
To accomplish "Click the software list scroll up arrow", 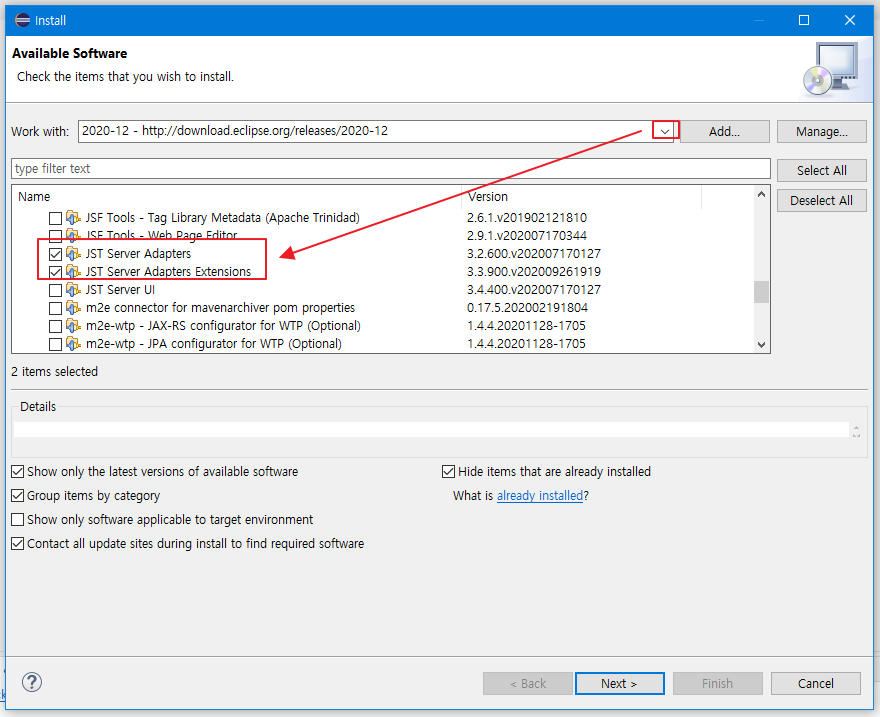I will click(761, 194).
